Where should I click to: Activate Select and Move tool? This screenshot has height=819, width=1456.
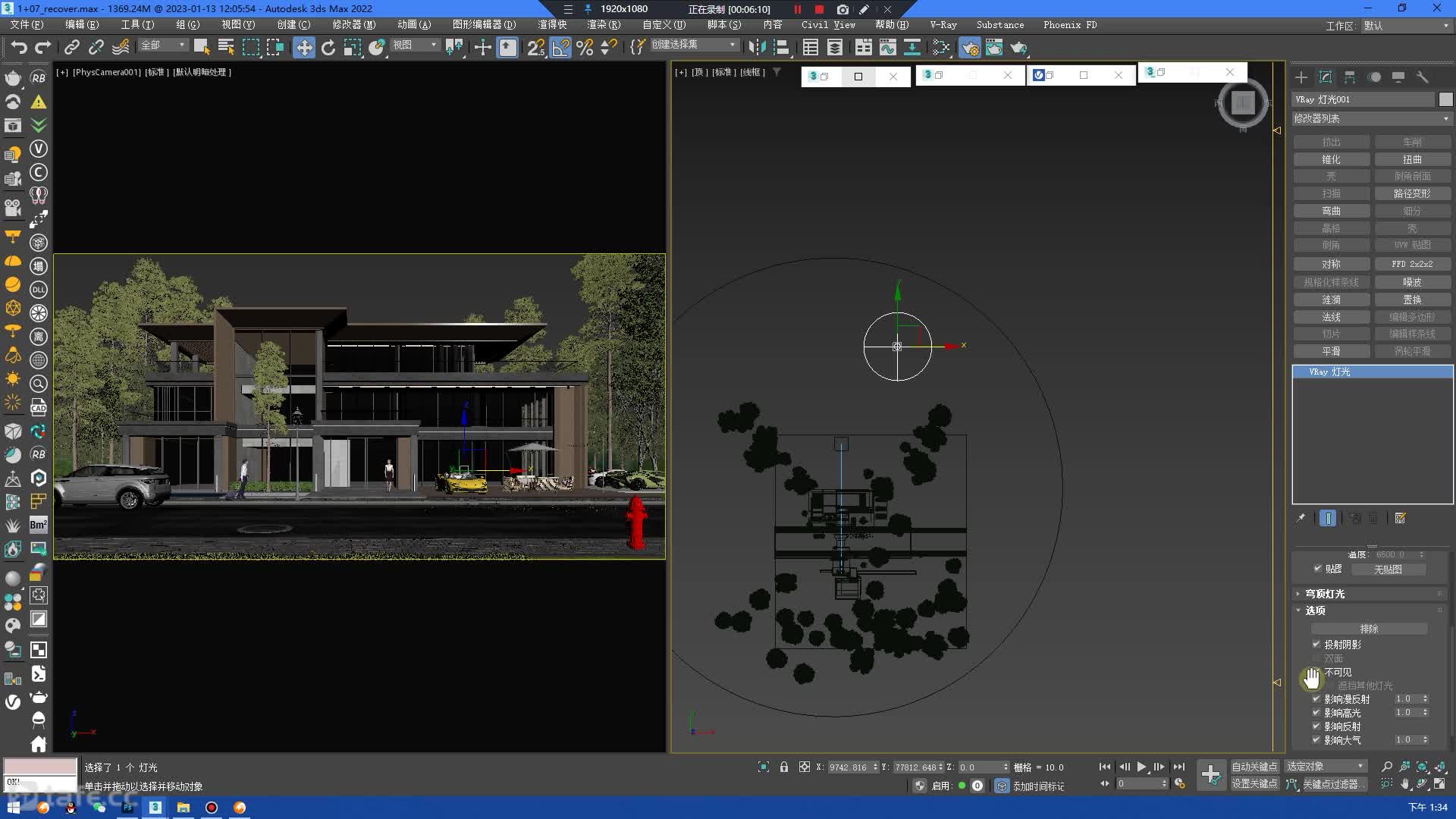point(304,47)
